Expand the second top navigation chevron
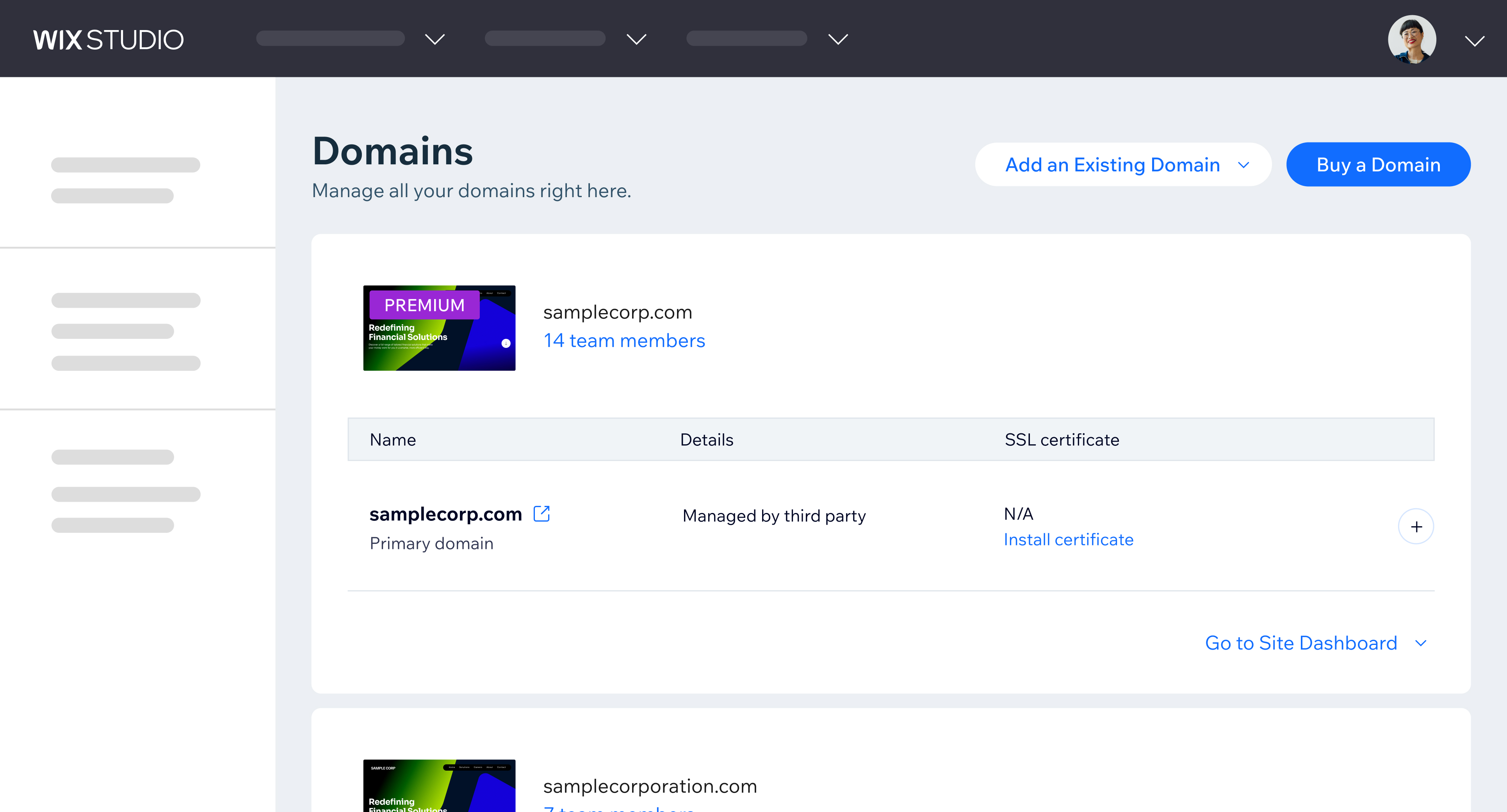This screenshot has width=1507, height=812. [x=636, y=39]
